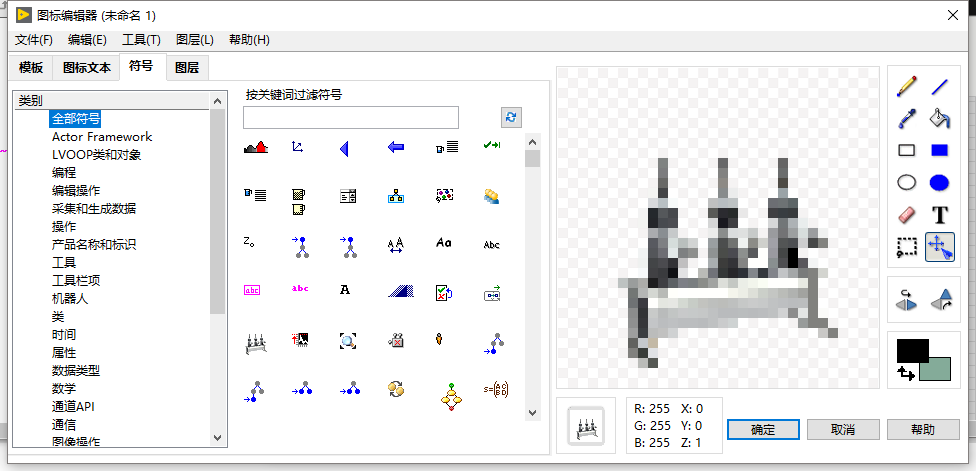Pick the checklist with red X symbol
The width and height of the screenshot is (976, 471).
pos(444,292)
